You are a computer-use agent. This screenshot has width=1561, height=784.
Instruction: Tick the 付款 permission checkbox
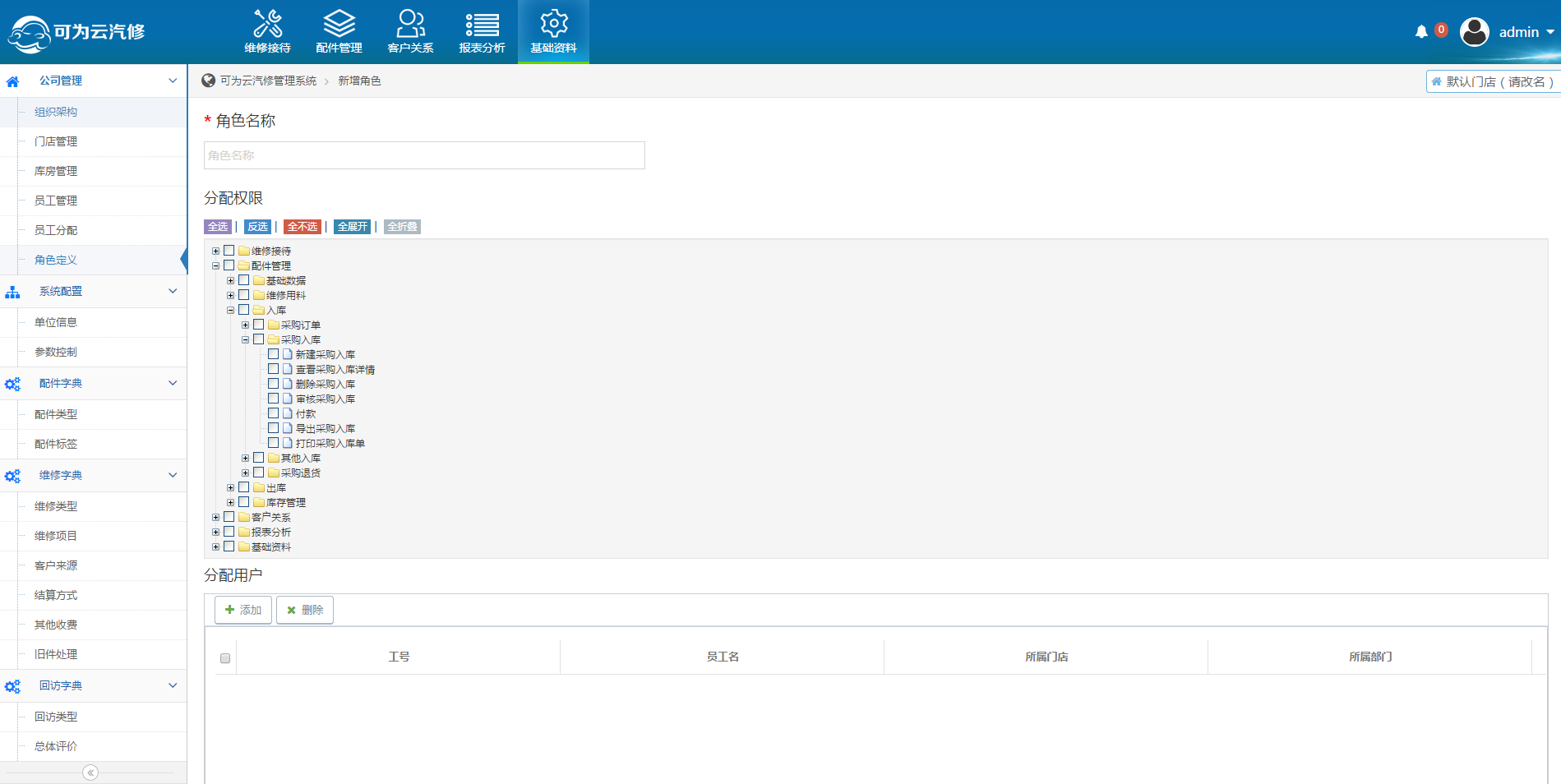click(274, 413)
